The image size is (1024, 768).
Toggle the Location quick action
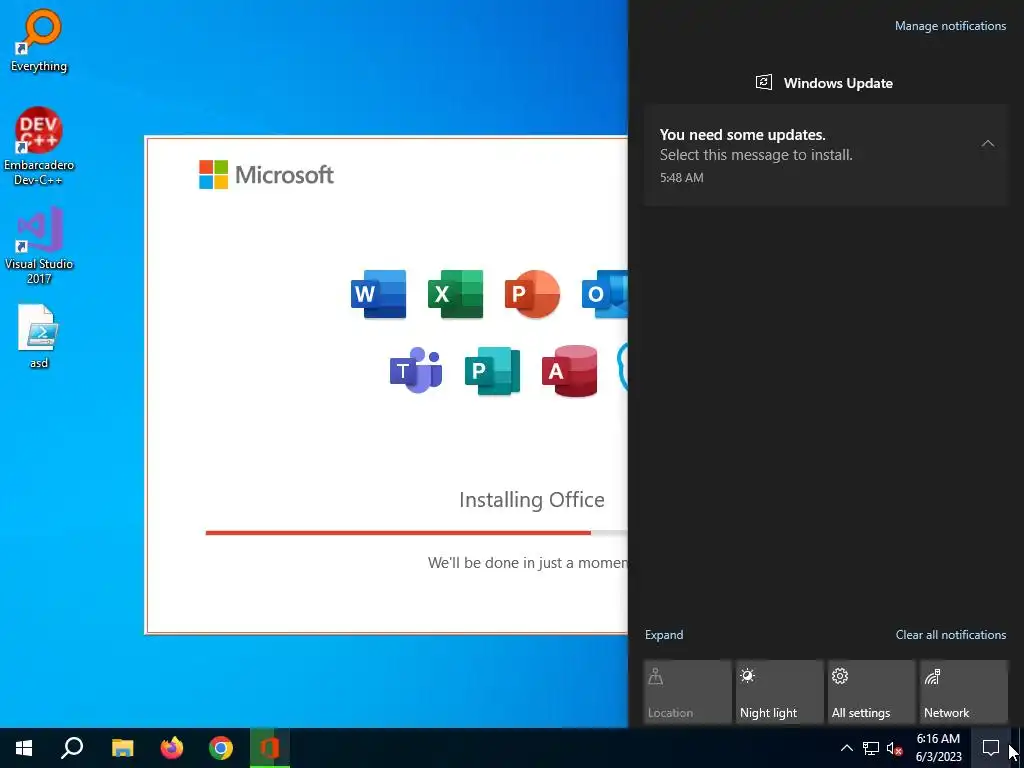687,692
